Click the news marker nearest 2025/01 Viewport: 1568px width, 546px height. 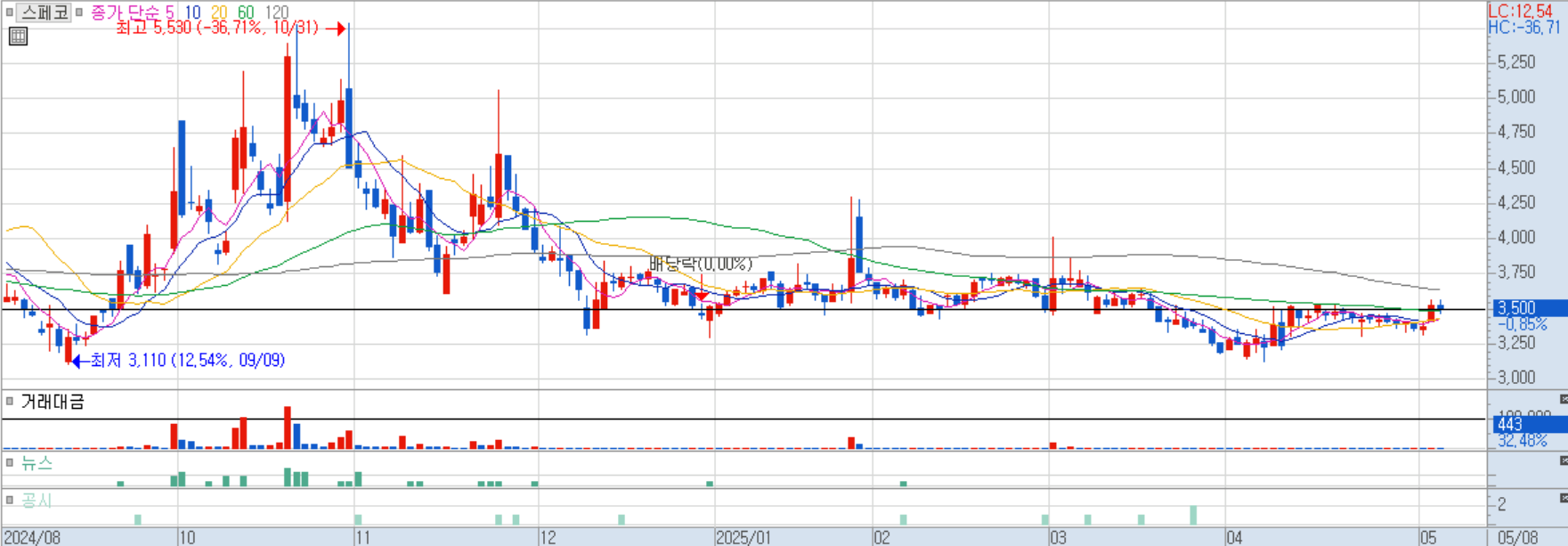pos(710,484)
